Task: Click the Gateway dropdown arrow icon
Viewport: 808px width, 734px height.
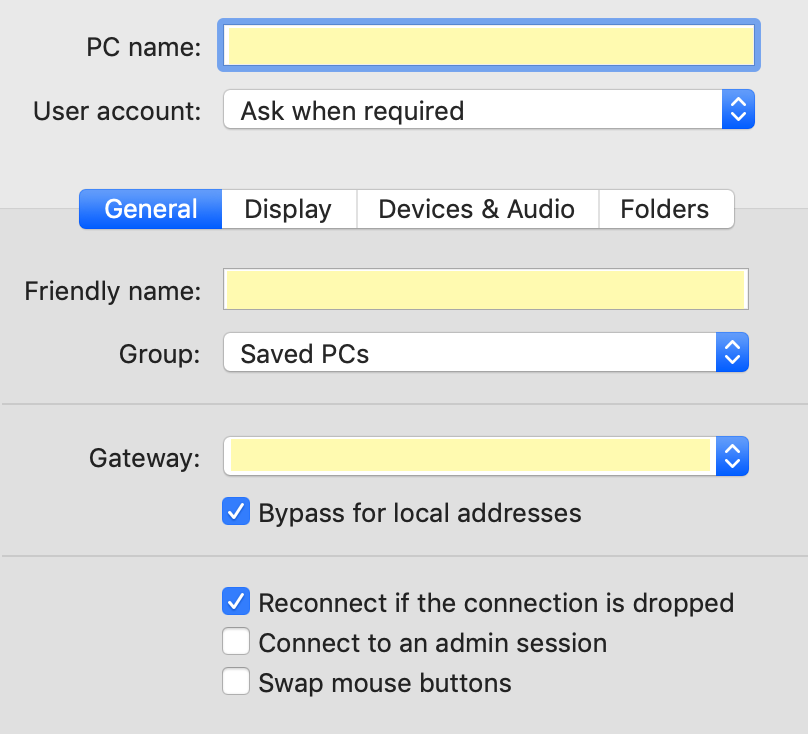Action: click(x=732, y=456)
